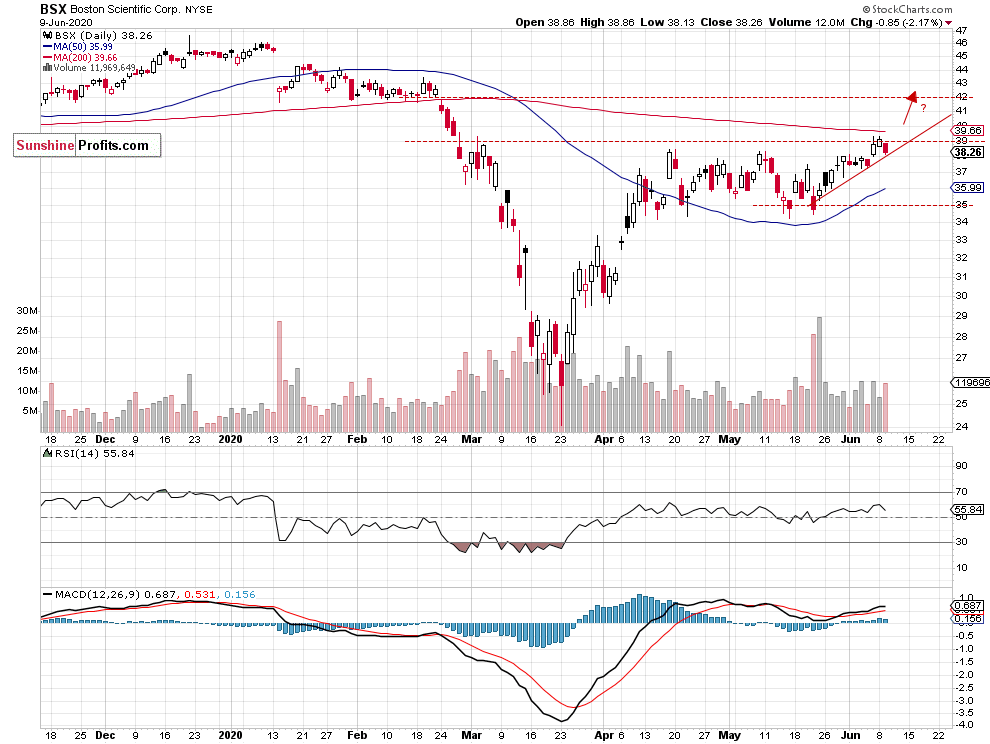The width and height of the screenshot is (990, 744).
Task: Click the -4.0 MACD axis label
Action: [963, 724]
